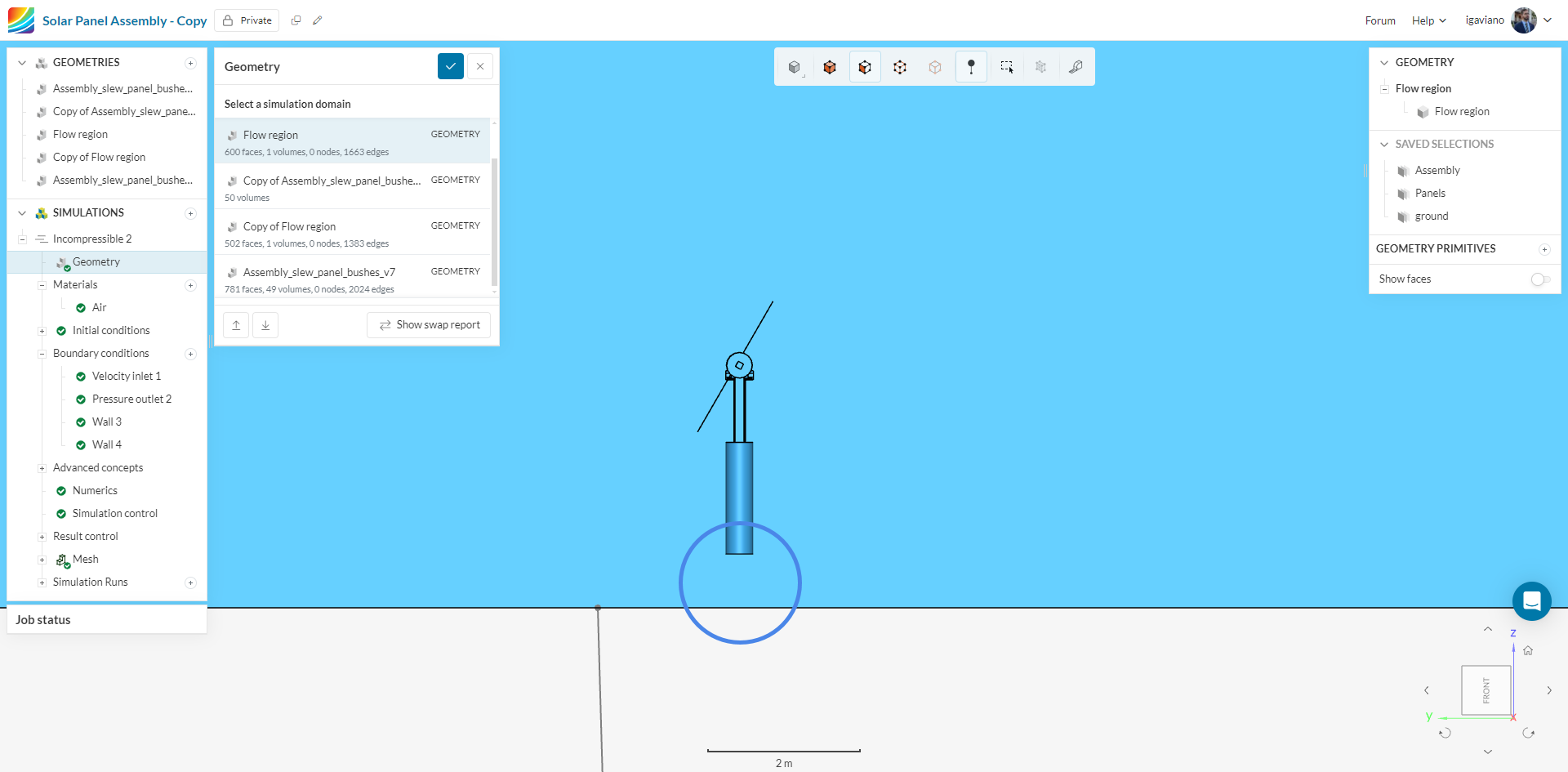Viewport: 1568px width, 772px height.
Task: Edit project name with pencil icon
Action: 318,20
